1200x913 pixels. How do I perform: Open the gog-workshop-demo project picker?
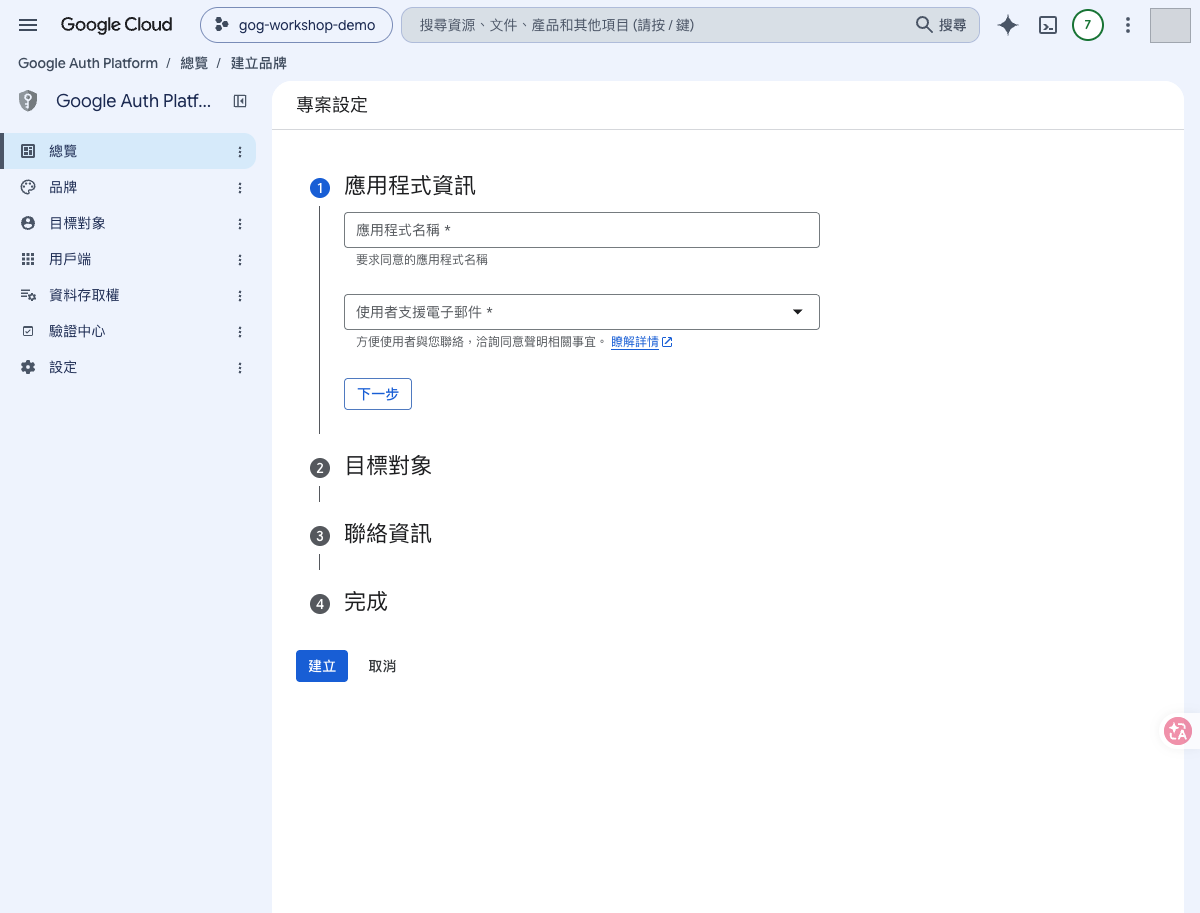point(296,25)
